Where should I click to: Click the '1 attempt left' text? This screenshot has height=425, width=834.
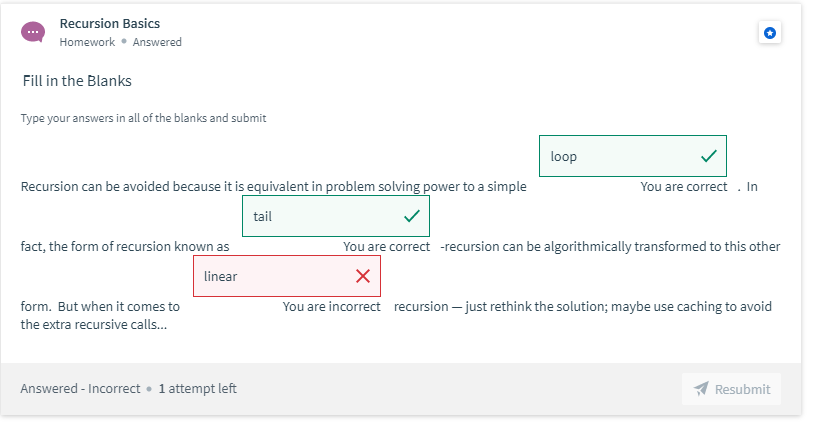coord(197,389)
